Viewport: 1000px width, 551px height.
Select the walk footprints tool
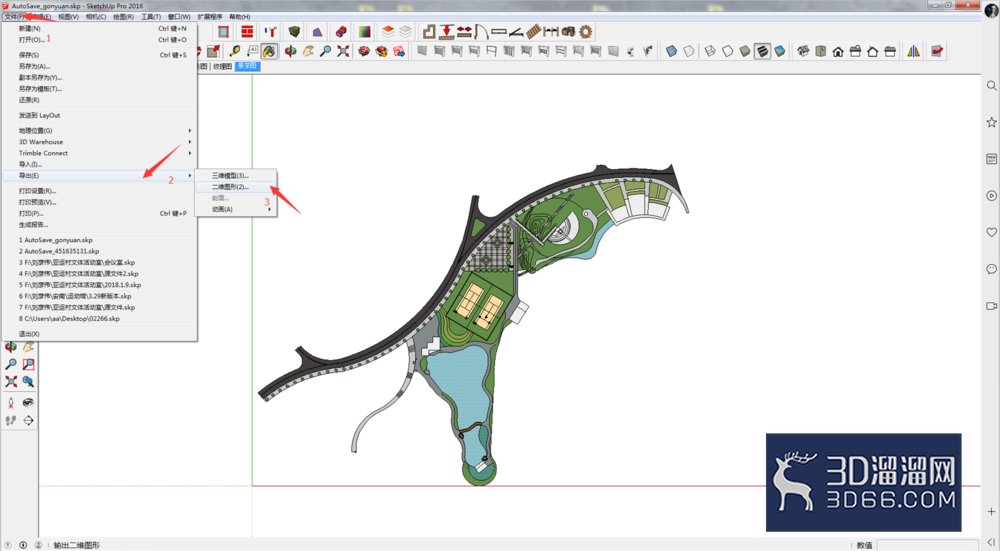(x=11, y=420)
